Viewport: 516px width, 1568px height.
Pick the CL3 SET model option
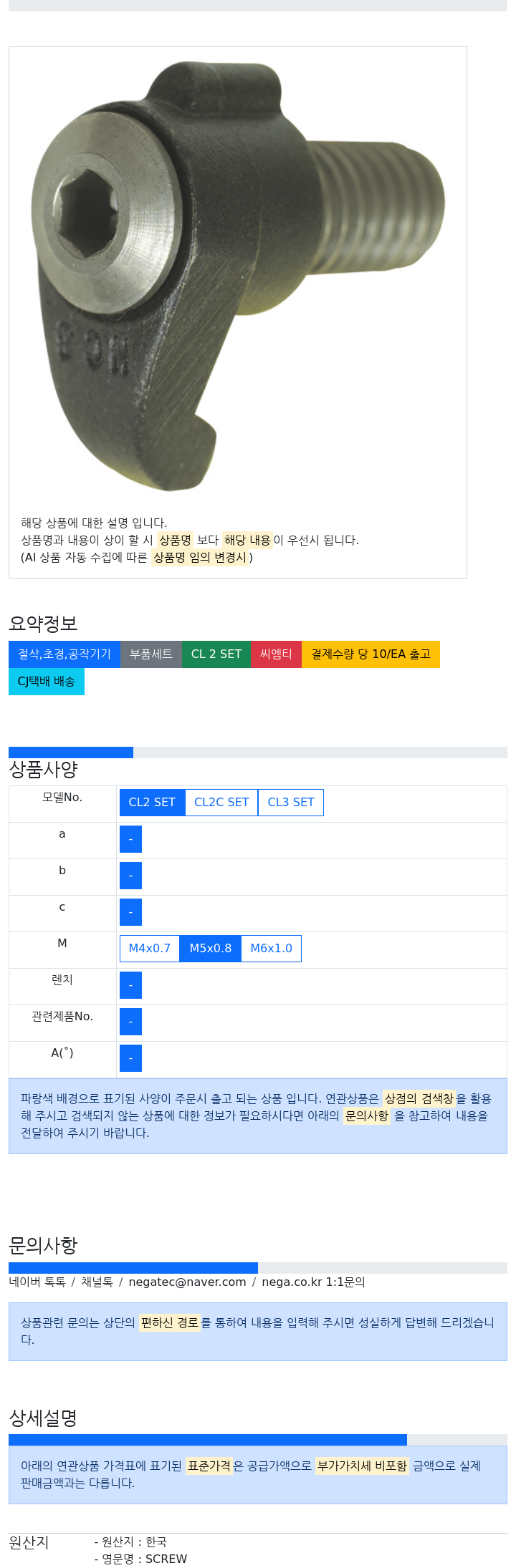291,802
